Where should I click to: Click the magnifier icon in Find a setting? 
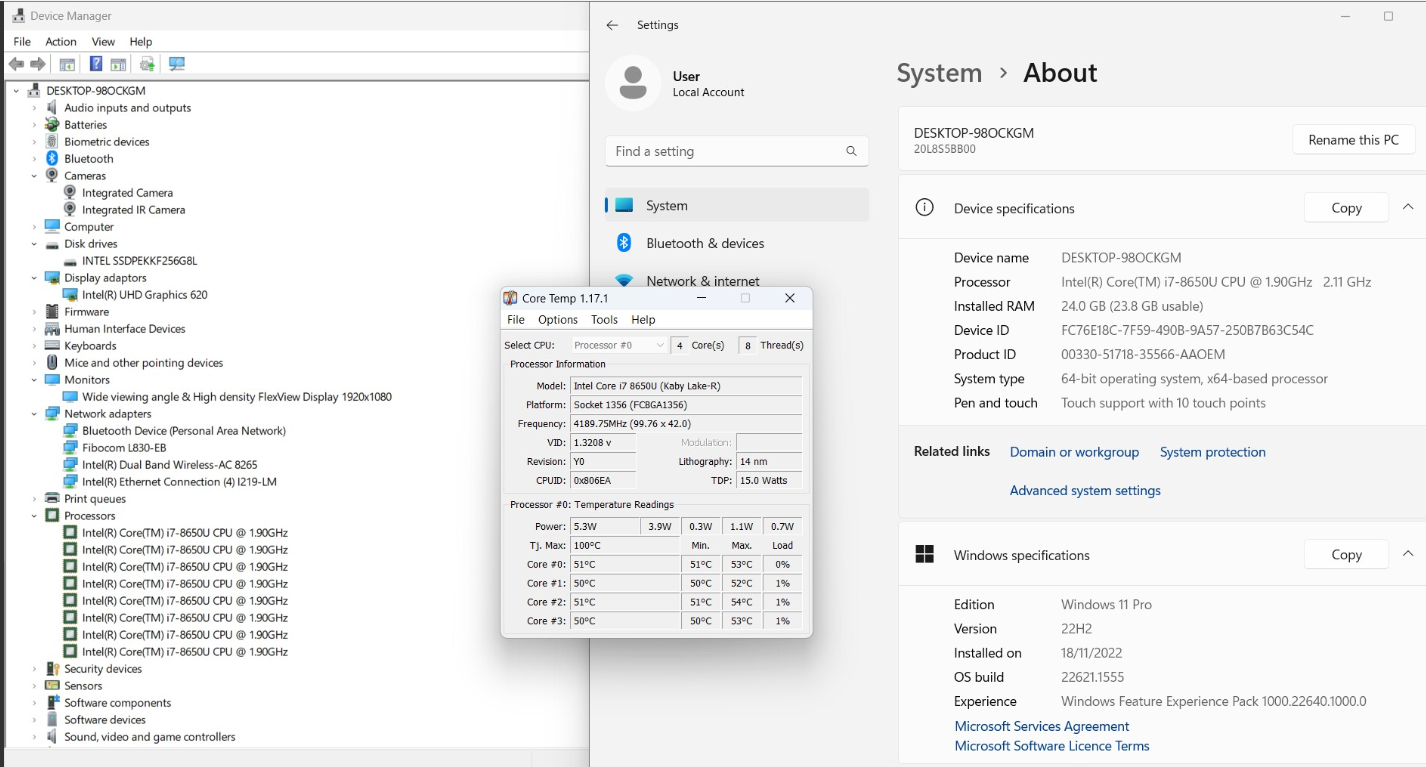(851, 151)
